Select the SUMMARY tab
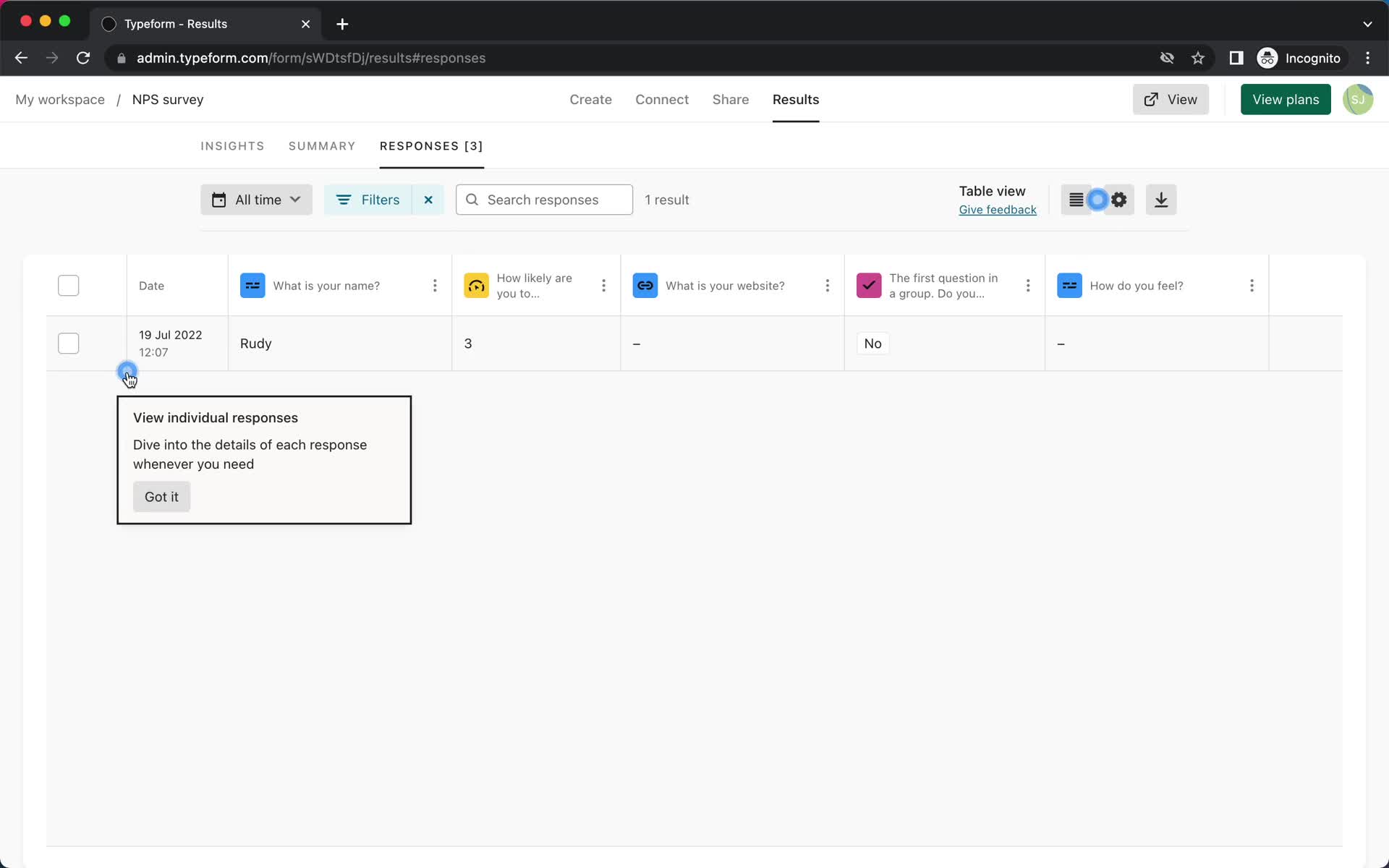The height and width of the screenshot is (868, 1389). click(x=322, y=145)
